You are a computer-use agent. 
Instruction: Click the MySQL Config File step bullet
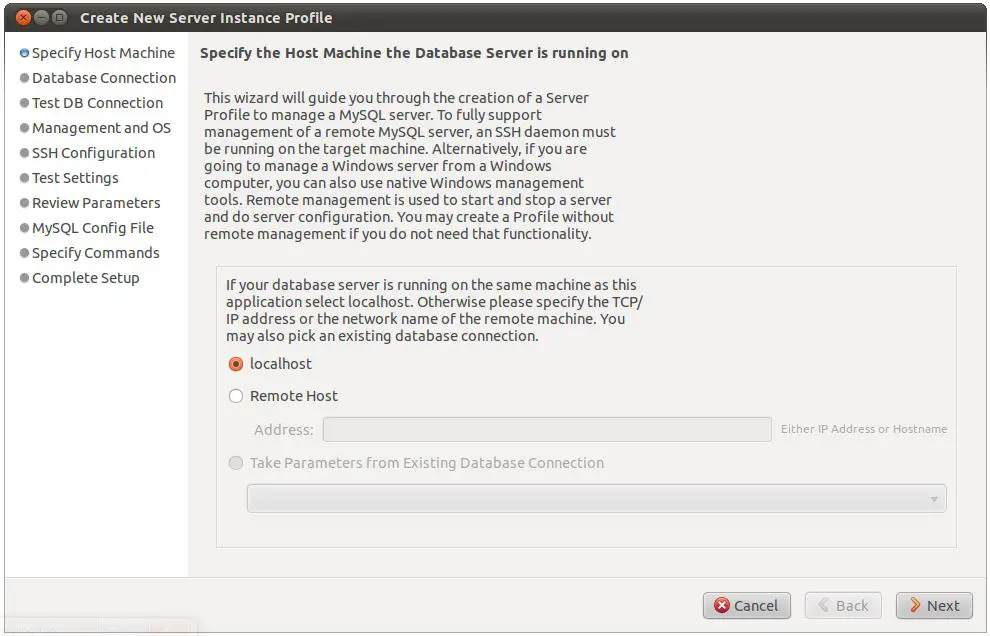pos(24,228)
